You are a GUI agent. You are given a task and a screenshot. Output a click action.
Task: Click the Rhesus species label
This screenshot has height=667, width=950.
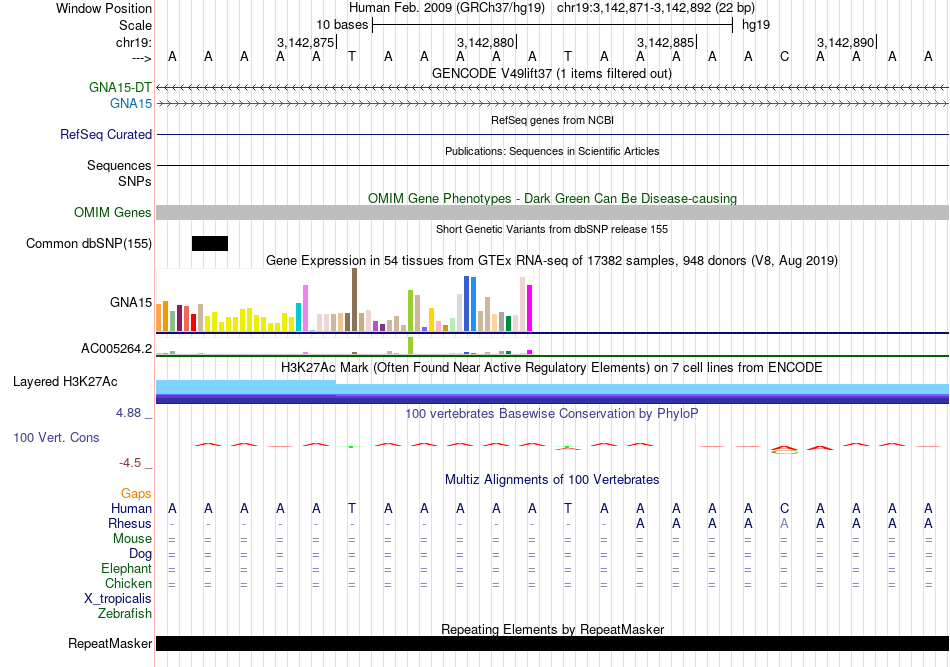[x=130, y=523]
